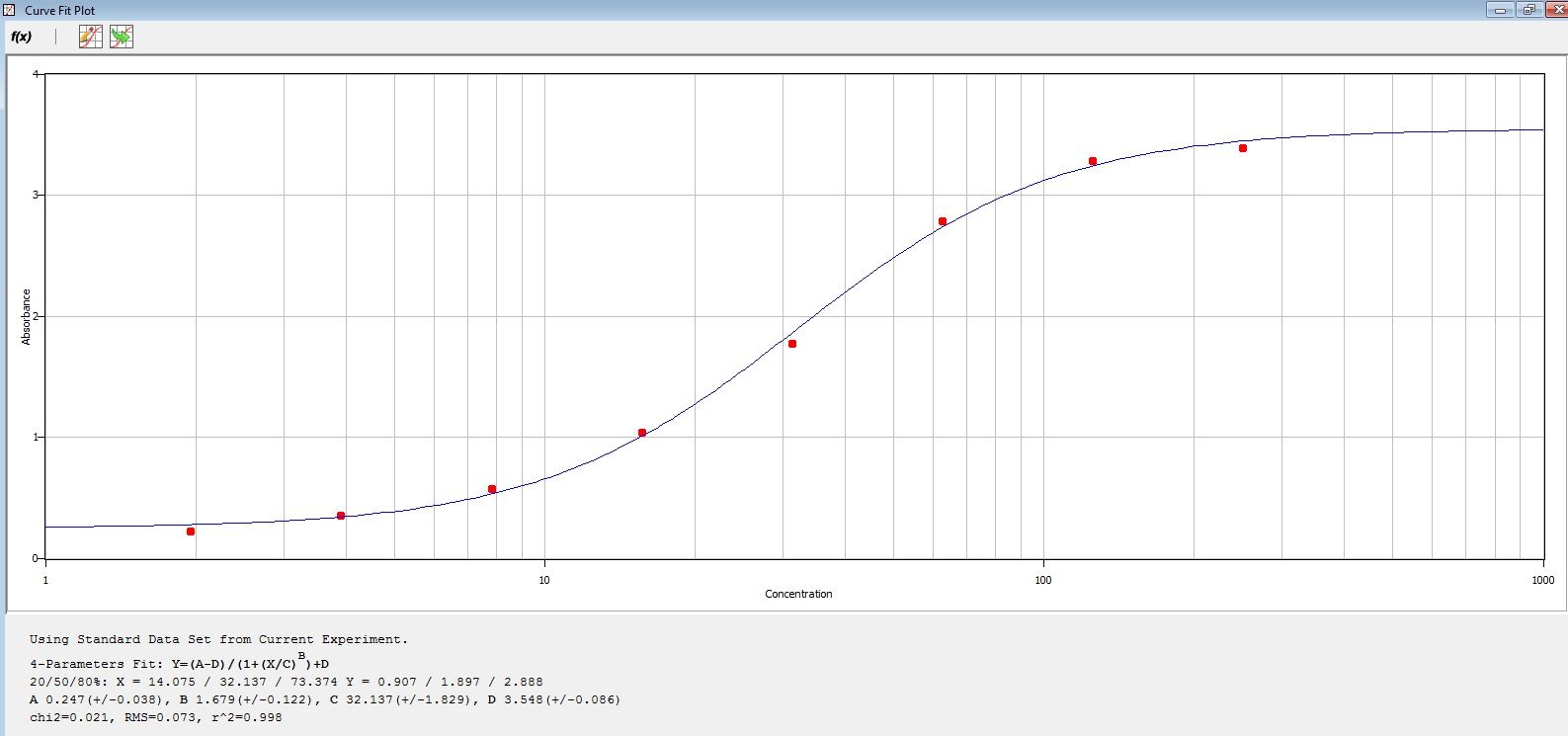Click the 'Using Standard Data Set' text line
The image size is (1568, 736).
click(218, 639)
